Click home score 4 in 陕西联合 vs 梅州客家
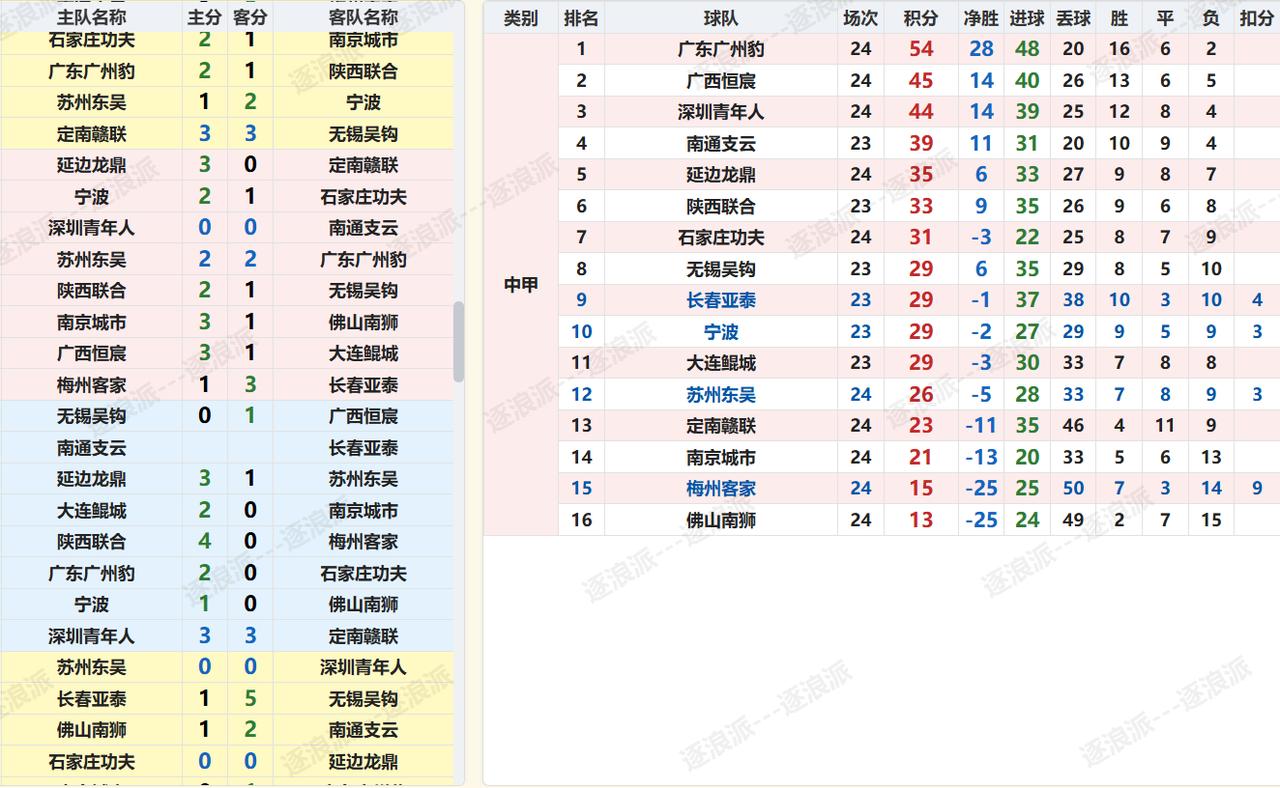This screenshot has height=788, width=1280. (x=205, y=542)
